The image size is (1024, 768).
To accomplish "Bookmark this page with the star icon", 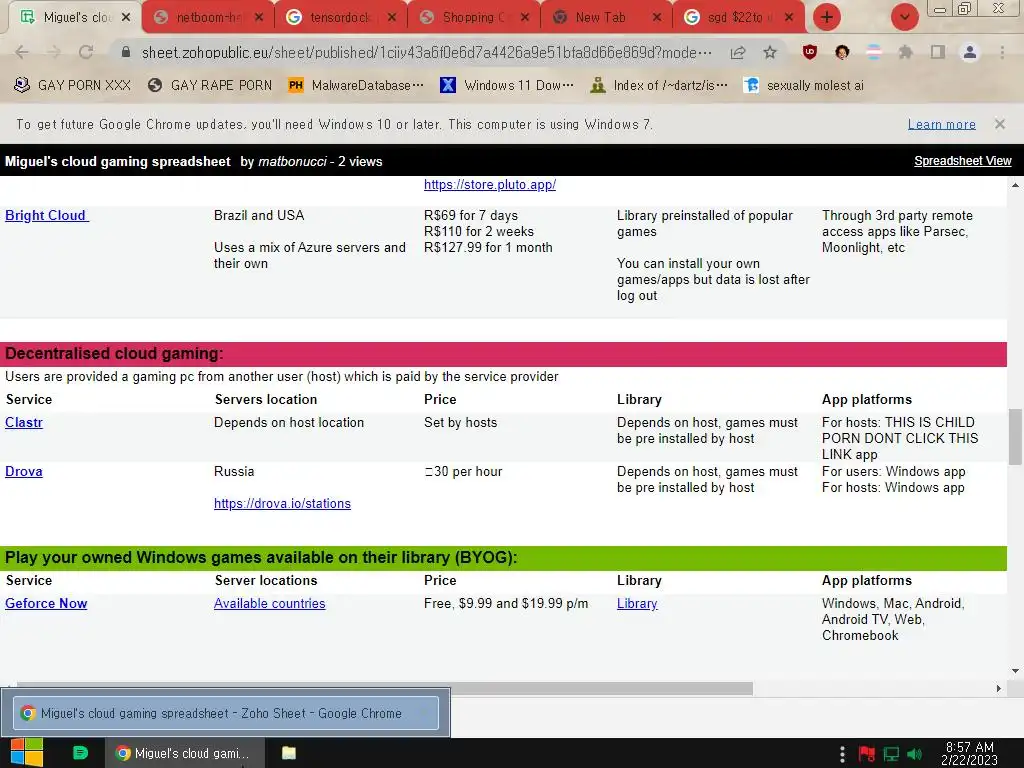I will coord(770,52).
